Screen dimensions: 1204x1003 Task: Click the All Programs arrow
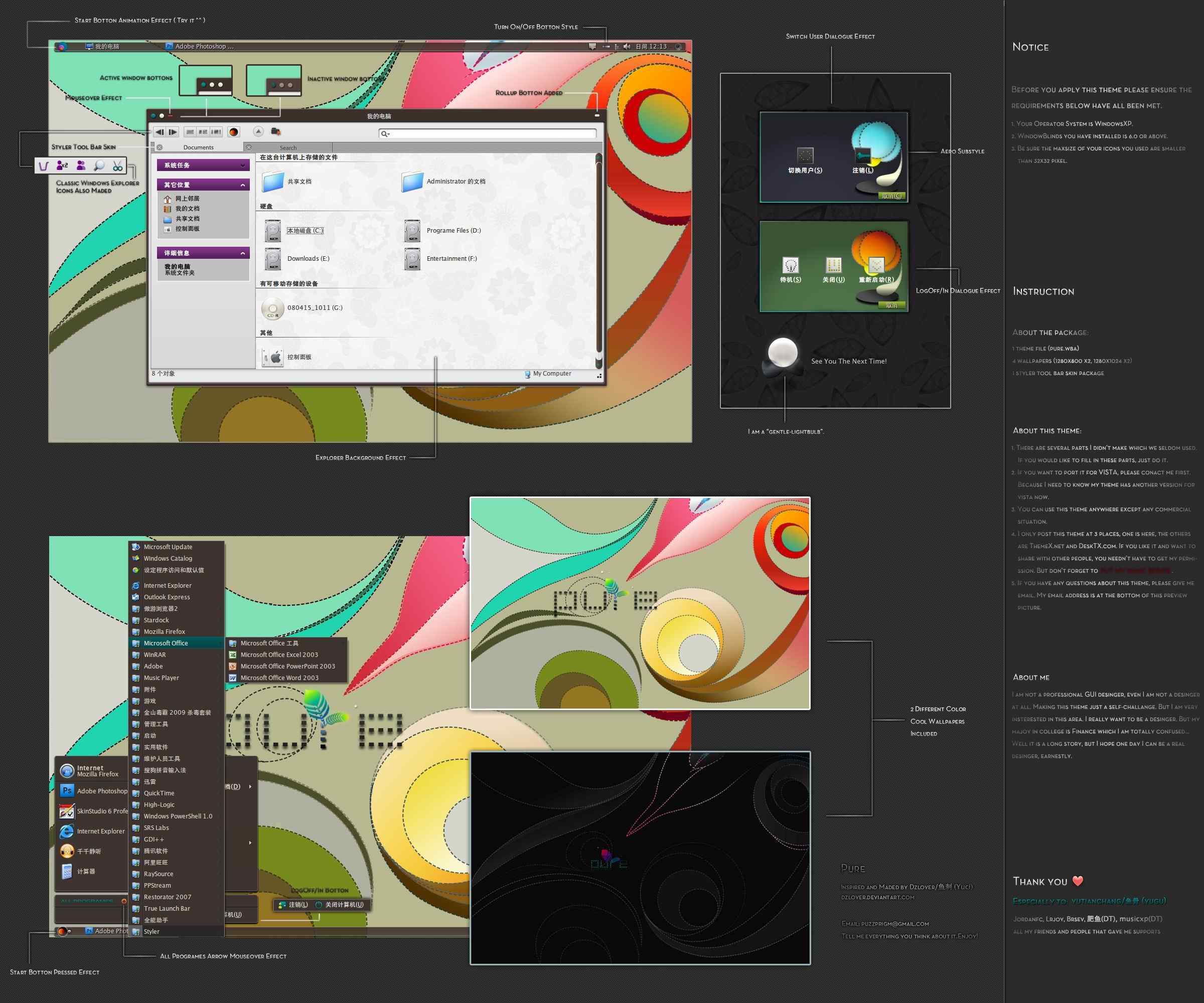124,901
